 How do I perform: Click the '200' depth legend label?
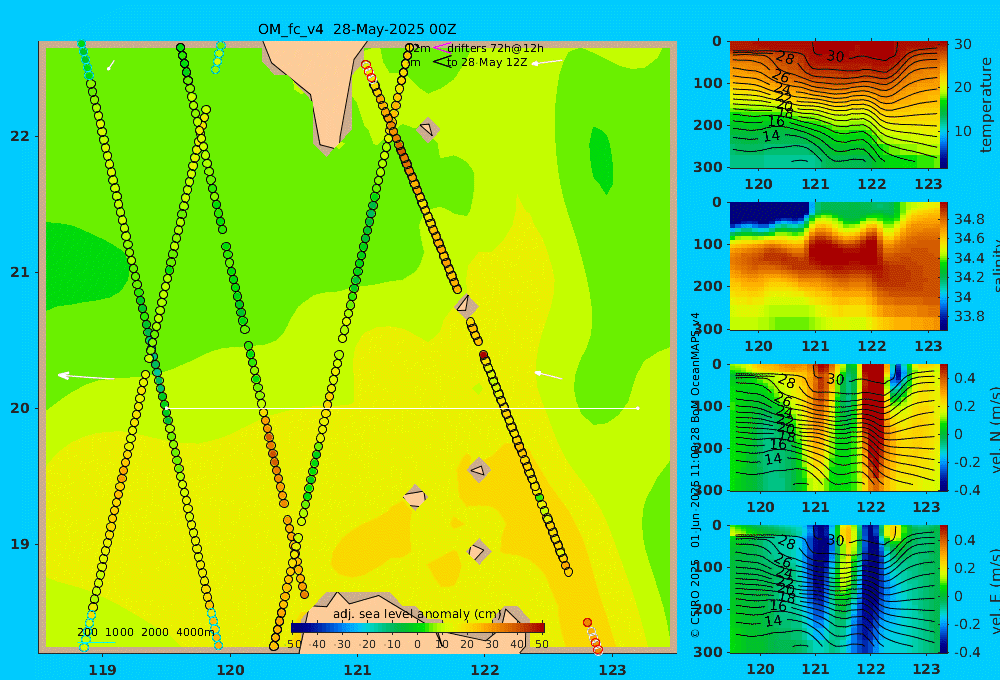click(87, 632)
